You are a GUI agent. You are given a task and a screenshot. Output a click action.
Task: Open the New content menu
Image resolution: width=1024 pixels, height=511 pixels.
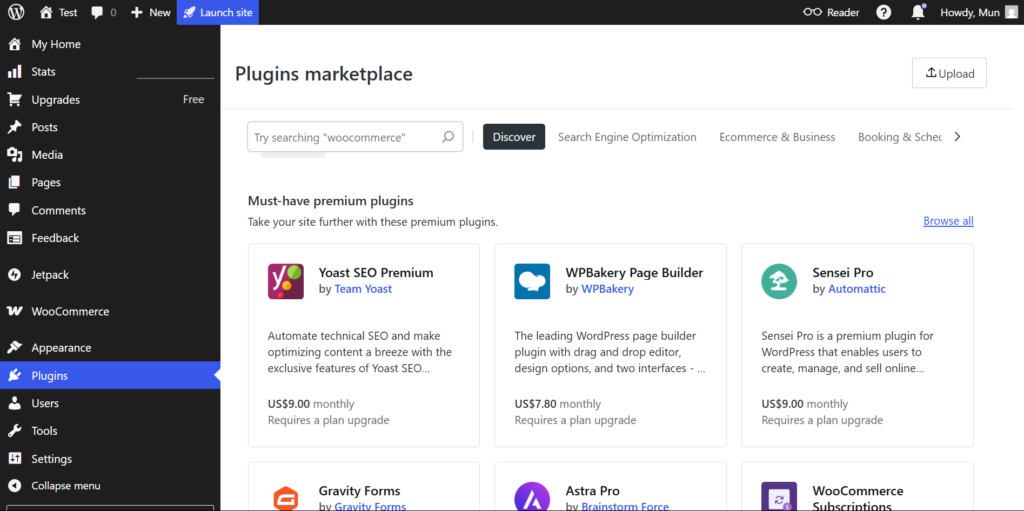tap(150, 13)
